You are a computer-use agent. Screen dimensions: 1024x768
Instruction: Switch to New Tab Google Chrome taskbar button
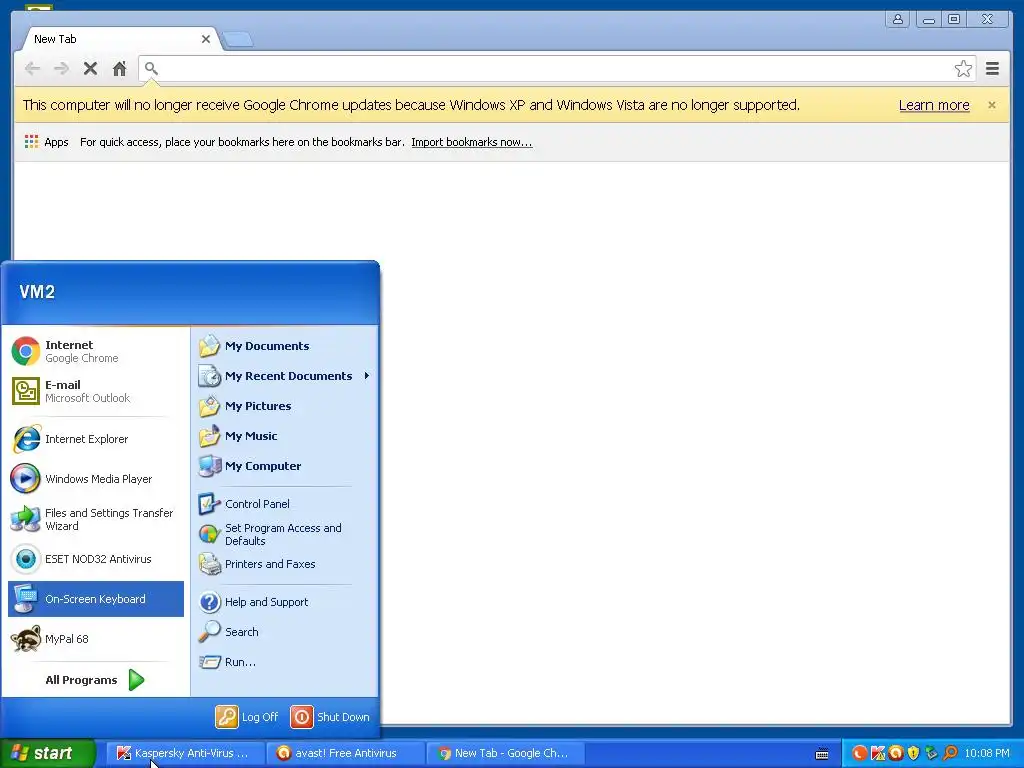[506, 754]
